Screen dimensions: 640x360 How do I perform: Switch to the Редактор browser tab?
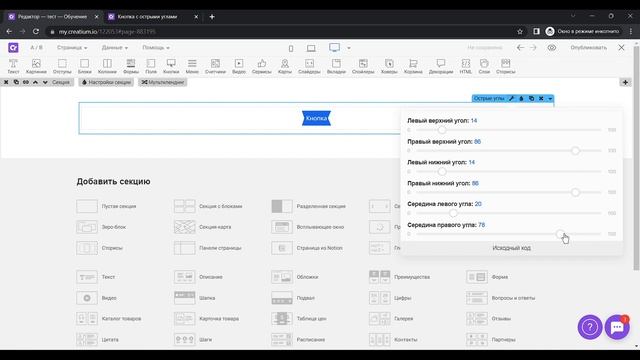click(x=53, y=17)
